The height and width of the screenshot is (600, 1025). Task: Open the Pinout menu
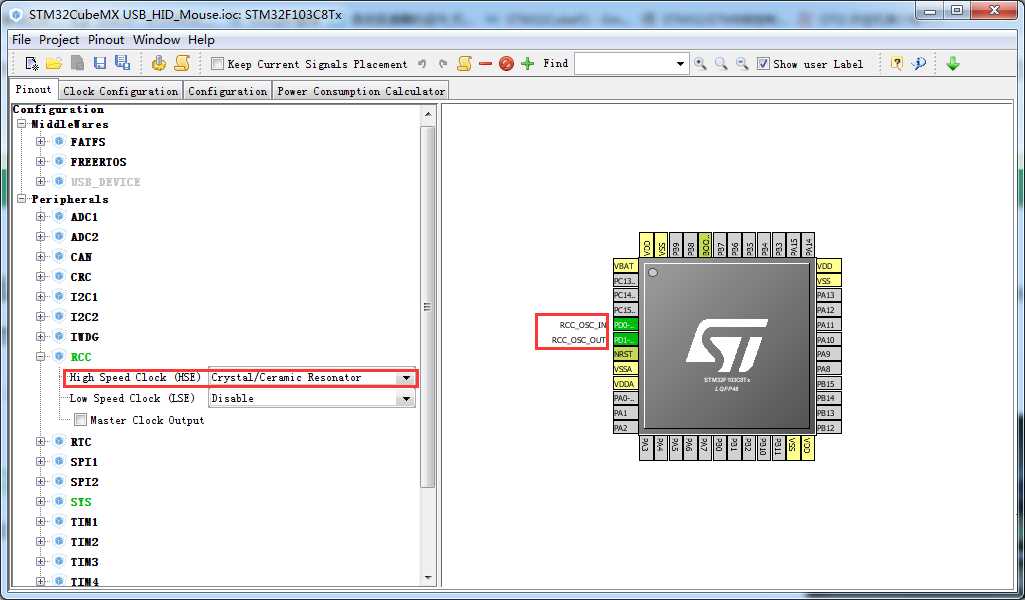click(x=106, y=40)
